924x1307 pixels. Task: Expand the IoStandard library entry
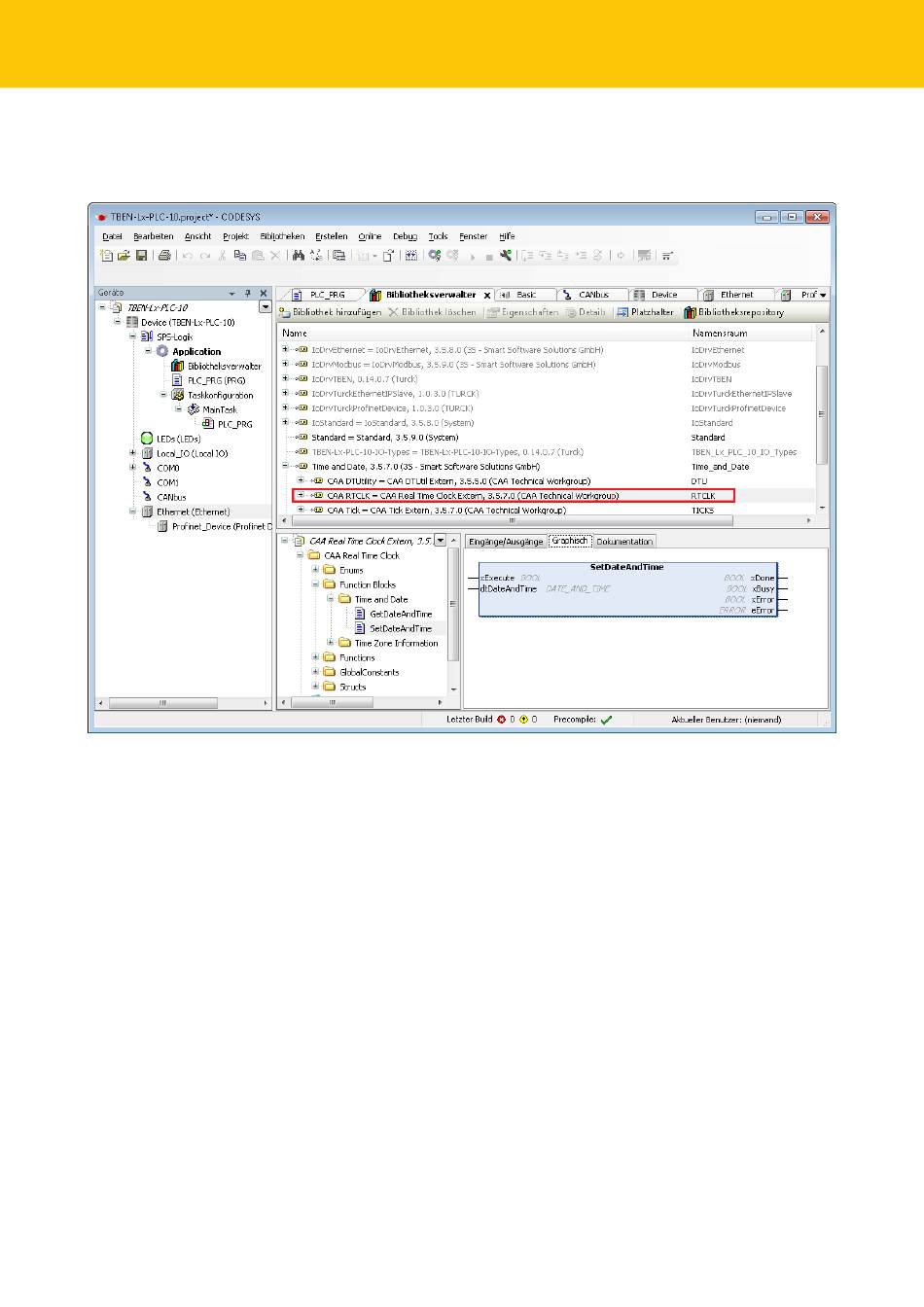(285, 422)
